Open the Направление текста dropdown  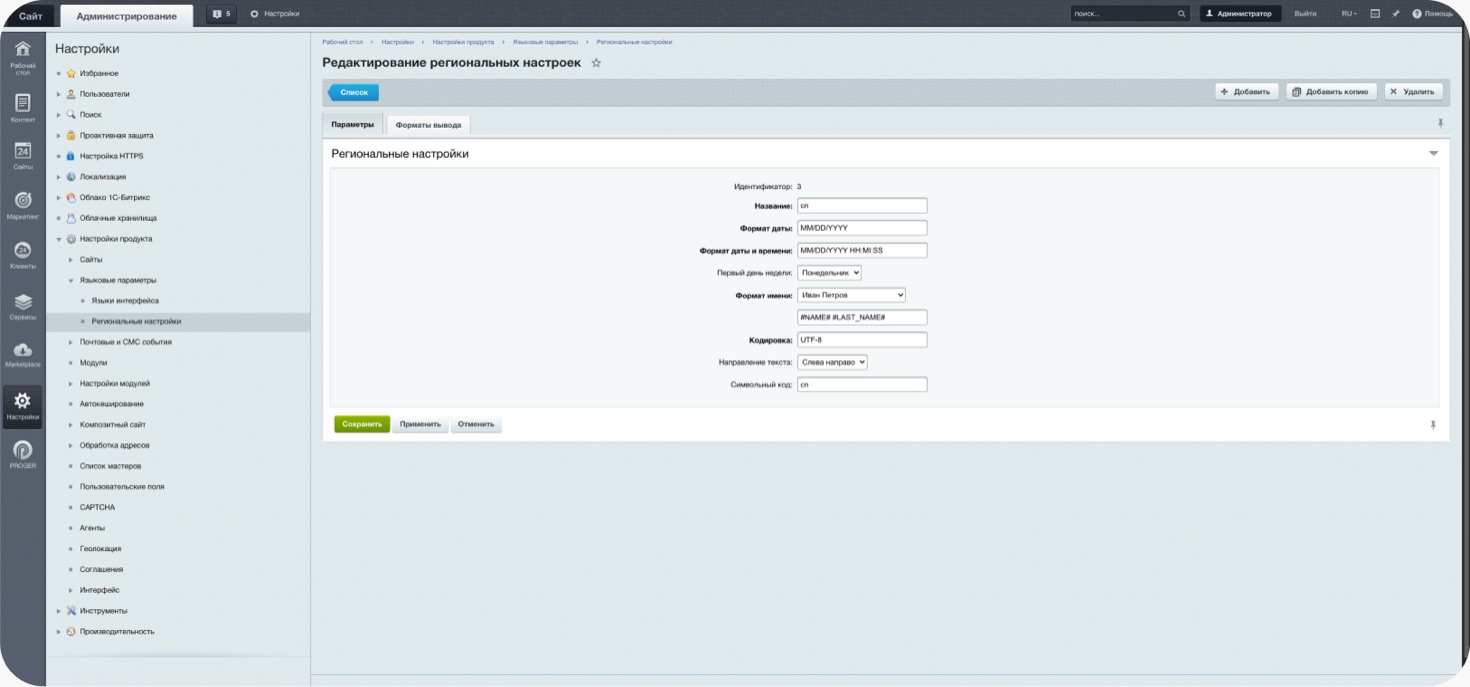point(832,362)
